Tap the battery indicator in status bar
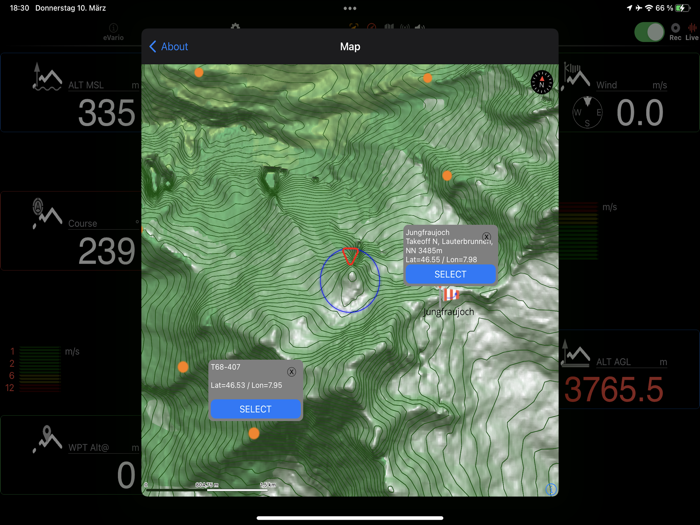700x525 pixels. (683, 8)
